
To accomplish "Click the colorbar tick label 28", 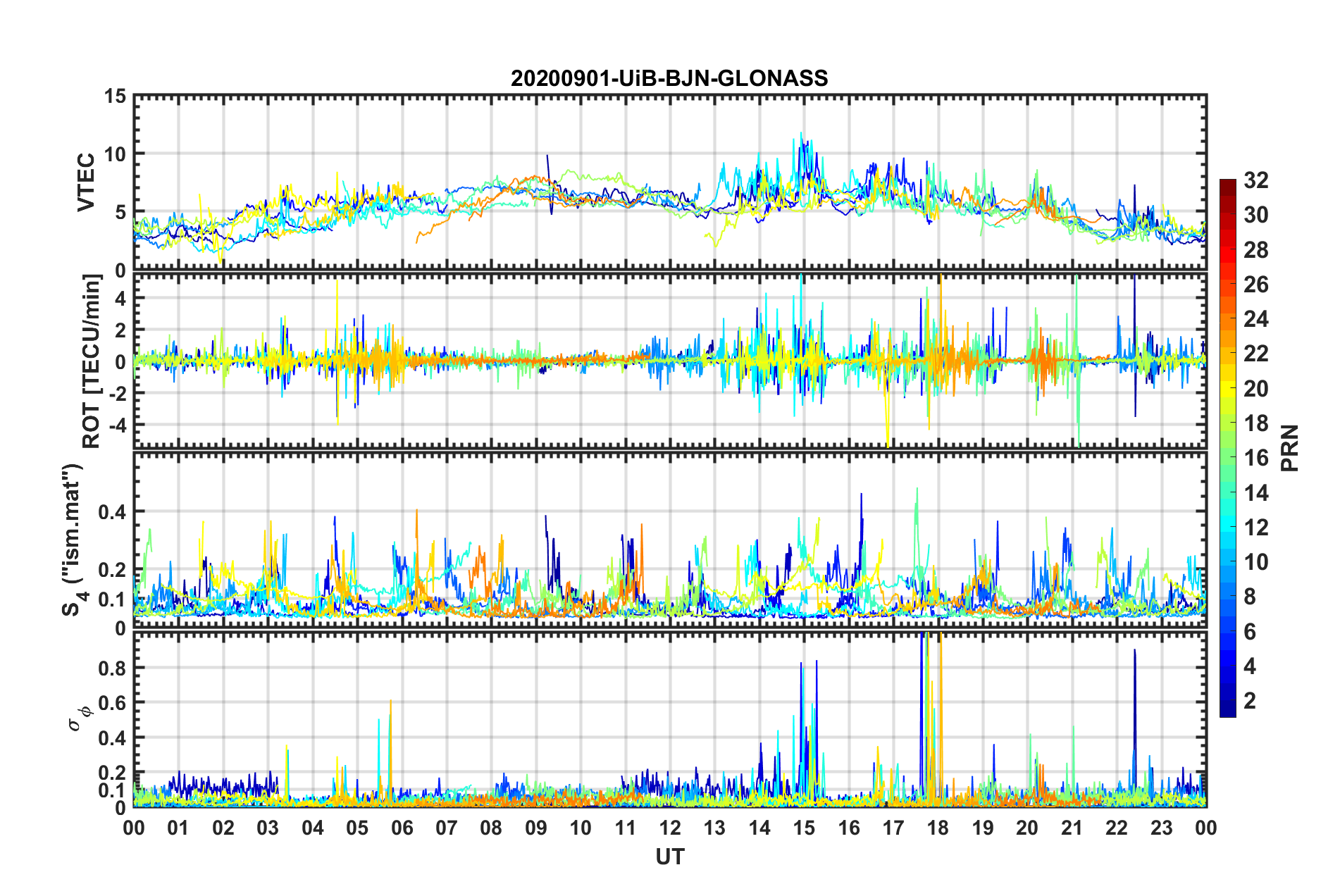I will [x=1255, y=250].
